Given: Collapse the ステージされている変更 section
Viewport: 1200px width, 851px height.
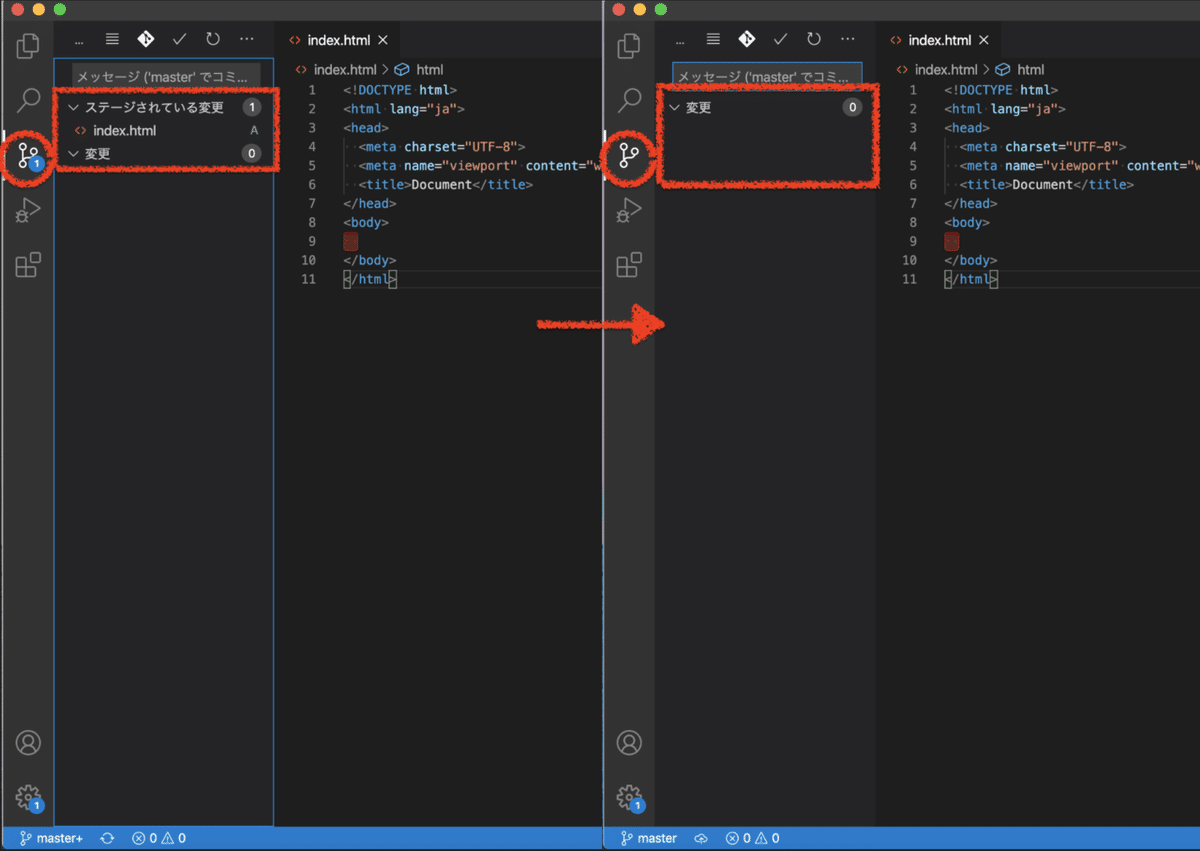Looking at the screenshot, I should (x=164, y=107).
